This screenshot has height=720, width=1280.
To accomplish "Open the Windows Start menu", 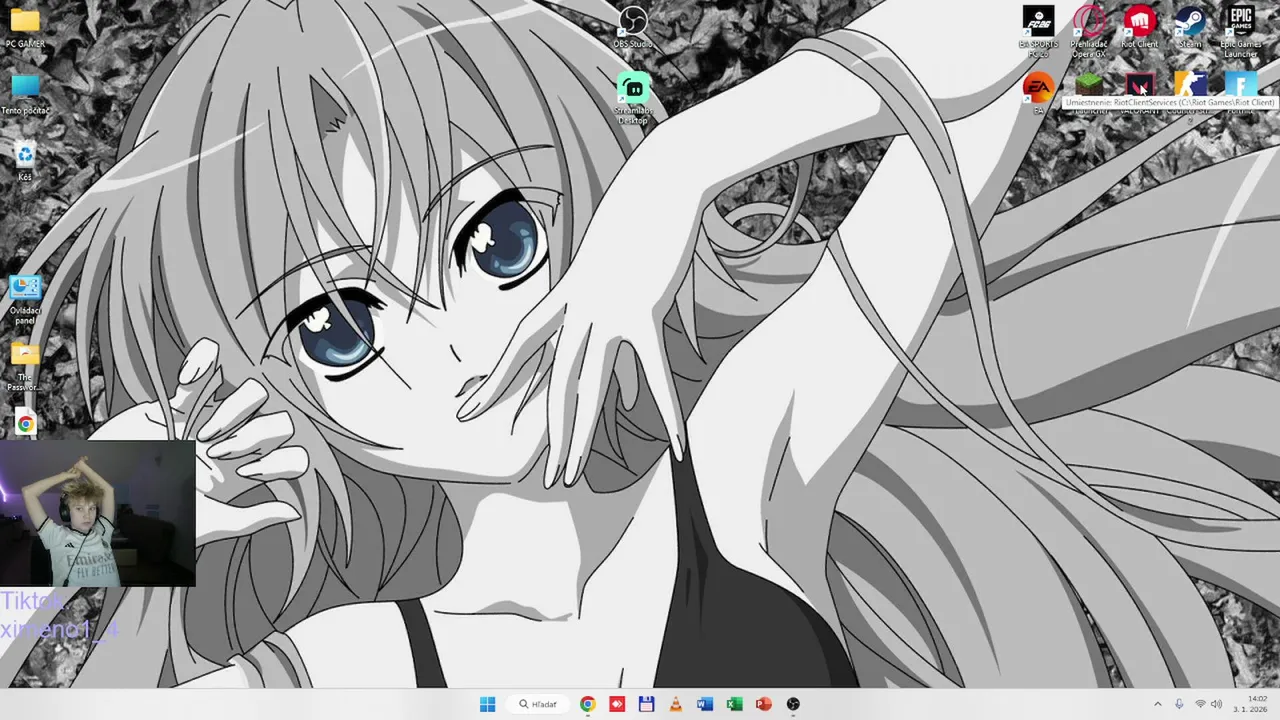I will pyautogui.click(x=487, y=704).
